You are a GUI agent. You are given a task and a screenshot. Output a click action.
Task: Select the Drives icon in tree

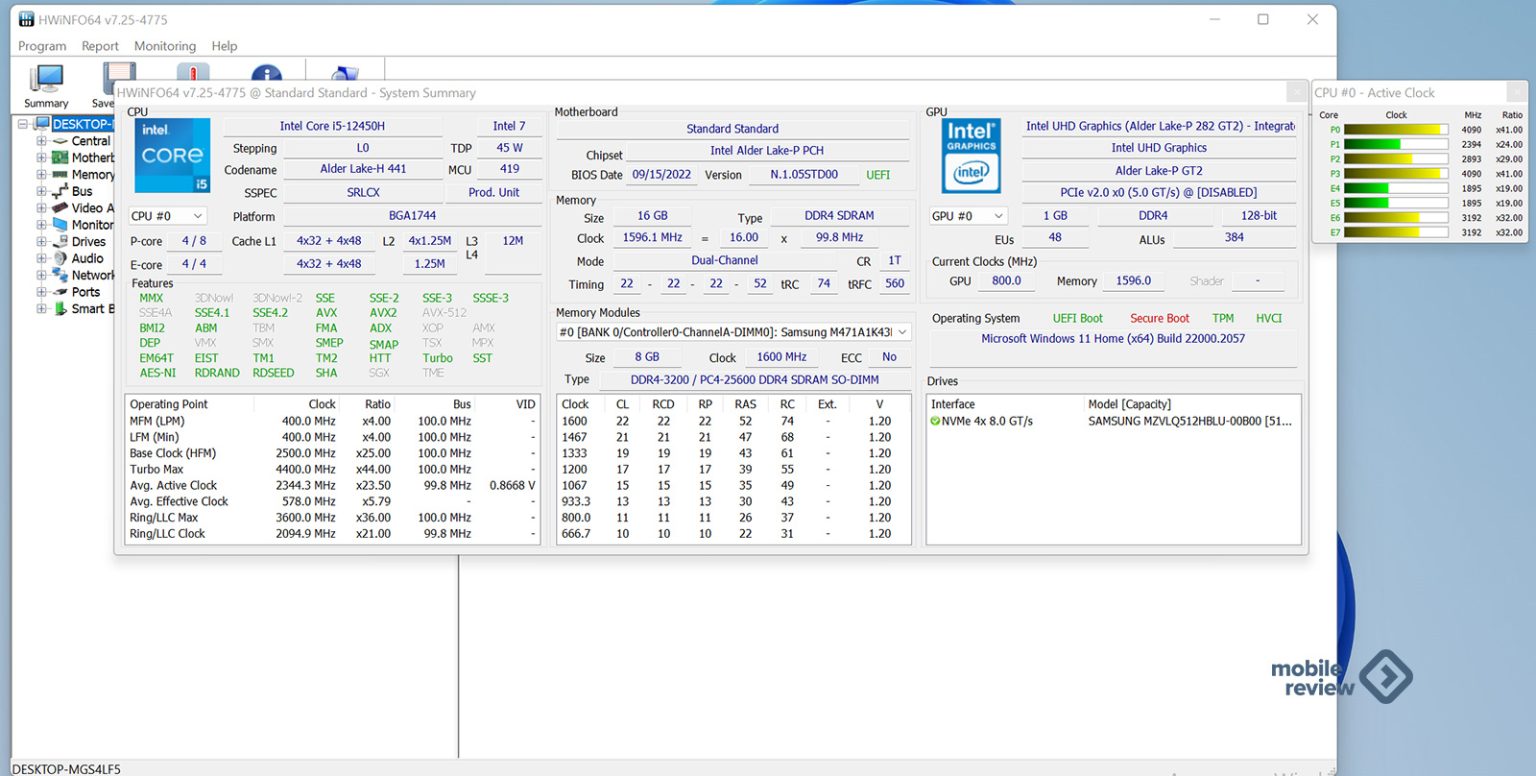tap(60, 241)
